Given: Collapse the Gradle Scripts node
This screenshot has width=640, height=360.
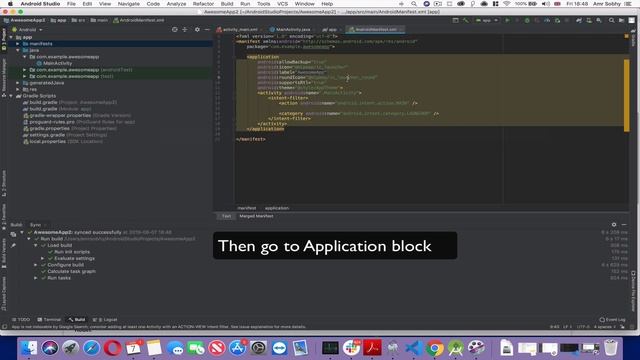Looking at the screenshot, I should click(11, 96).
